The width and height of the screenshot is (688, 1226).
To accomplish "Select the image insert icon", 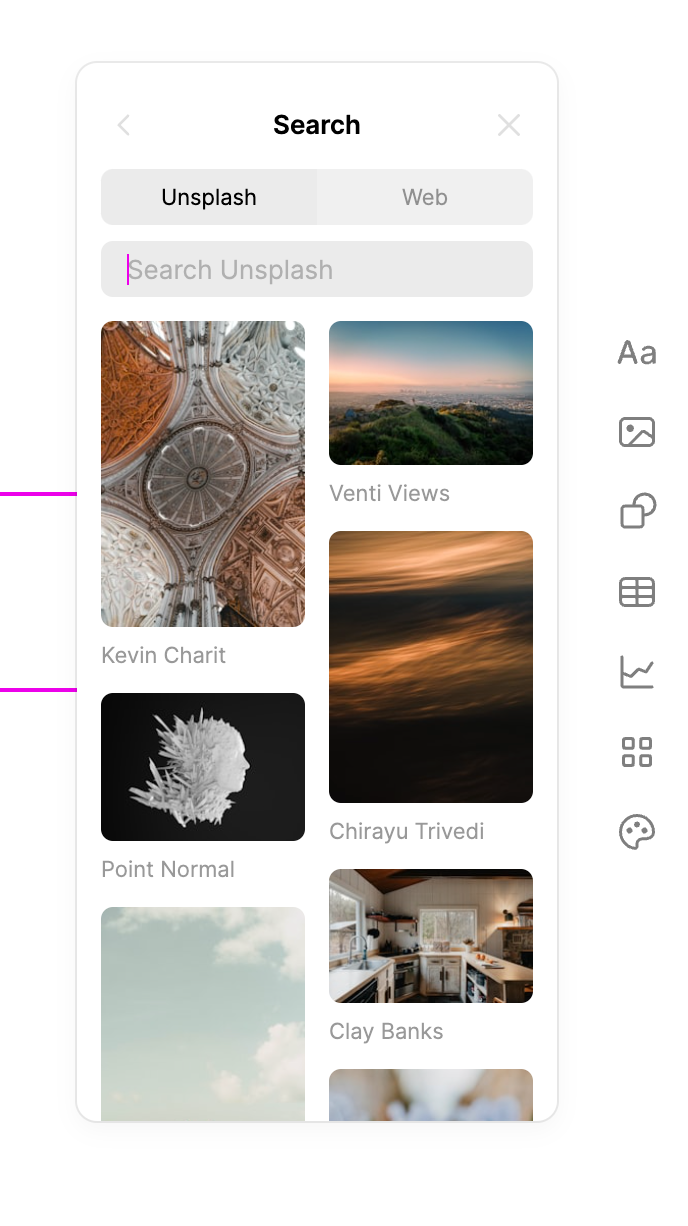I will (x=636, y=432).
